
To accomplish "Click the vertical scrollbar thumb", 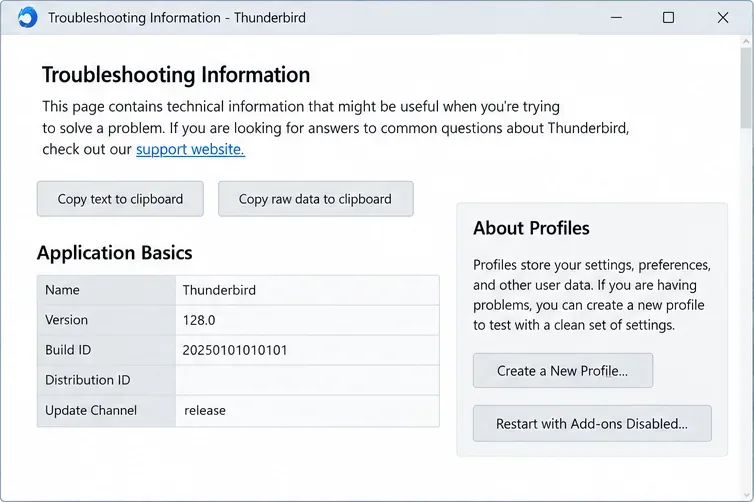I will [x=746, y=87].
